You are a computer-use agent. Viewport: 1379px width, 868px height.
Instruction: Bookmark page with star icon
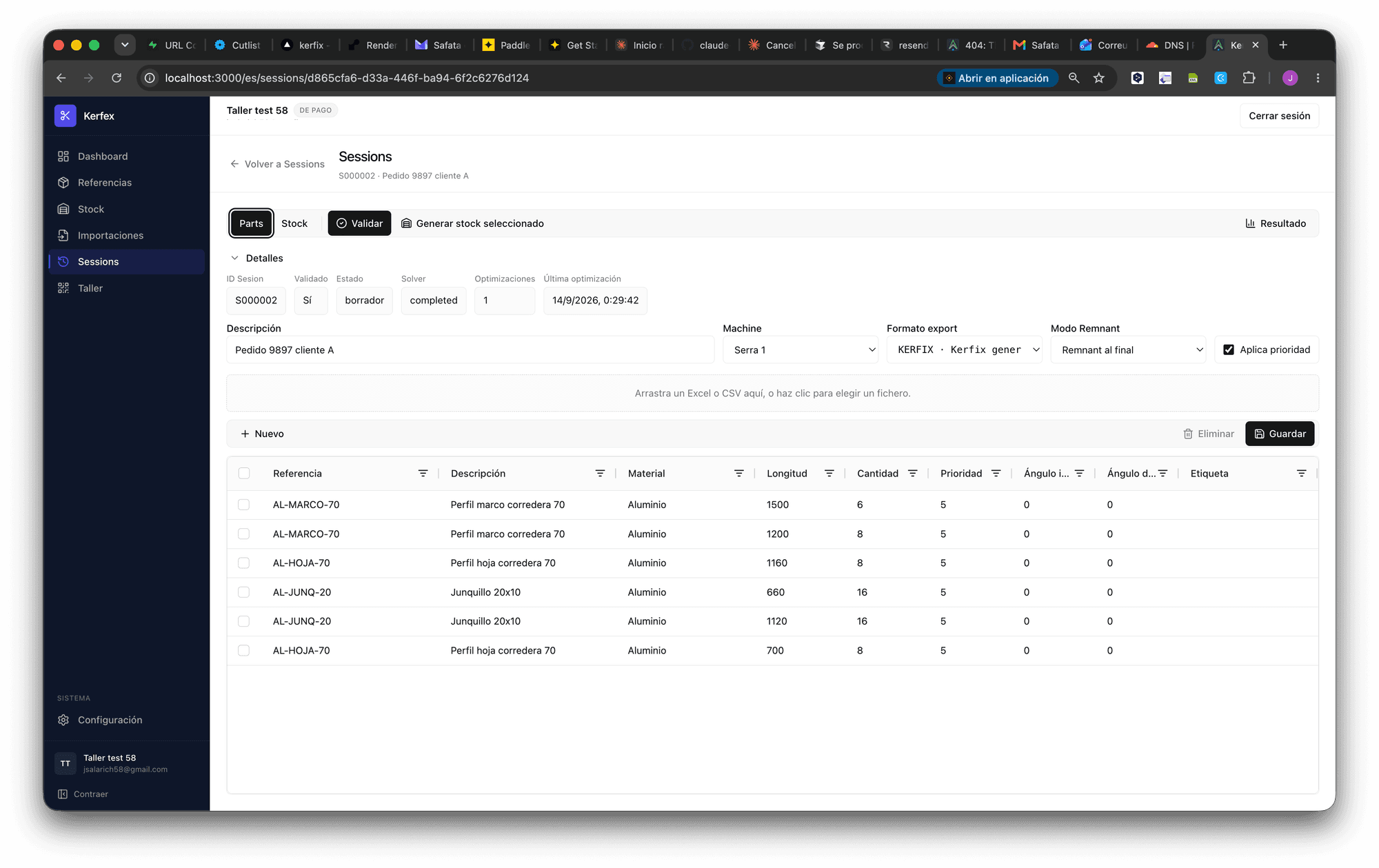pos(1099,78)
